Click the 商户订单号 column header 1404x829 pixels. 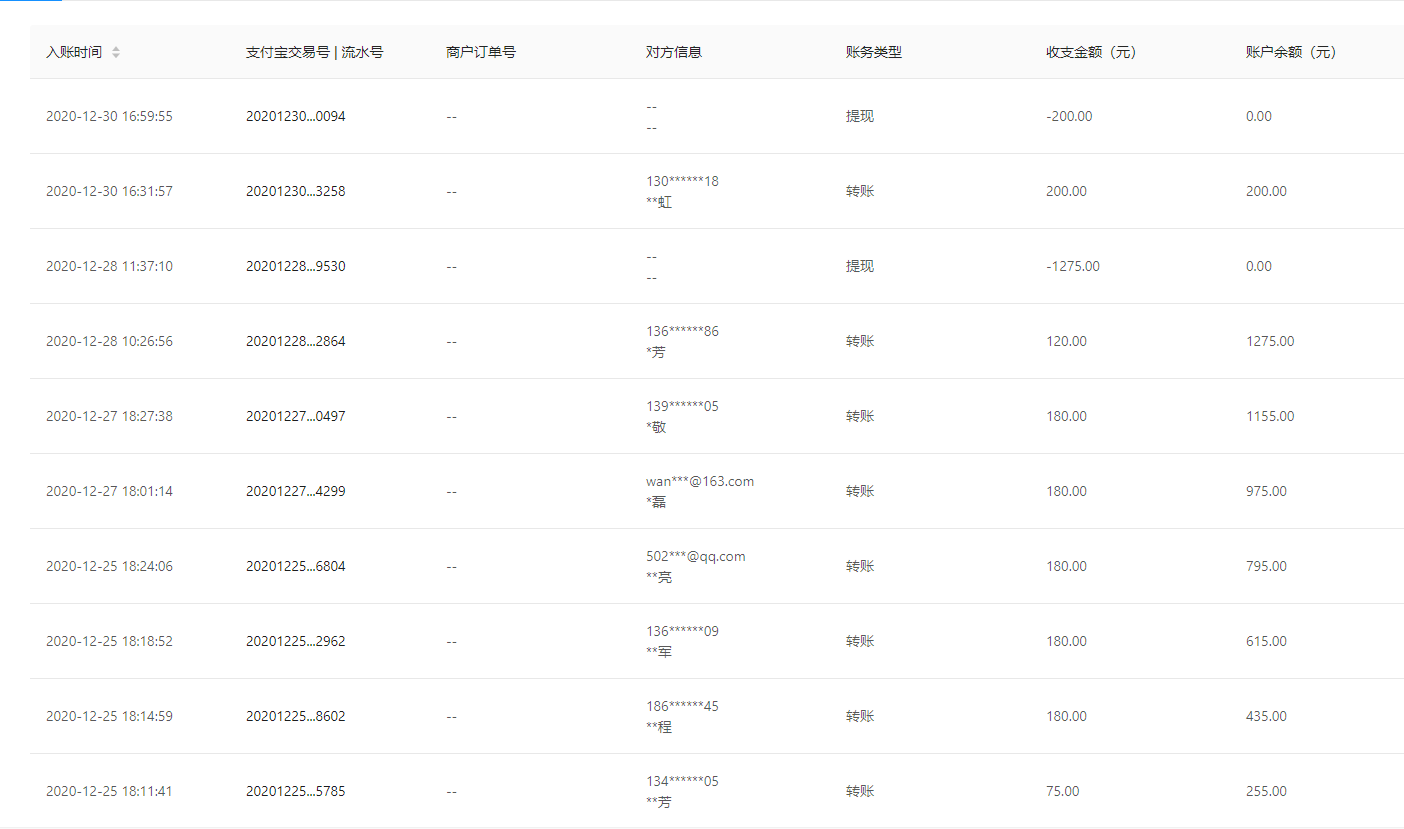tap(481, 52)
